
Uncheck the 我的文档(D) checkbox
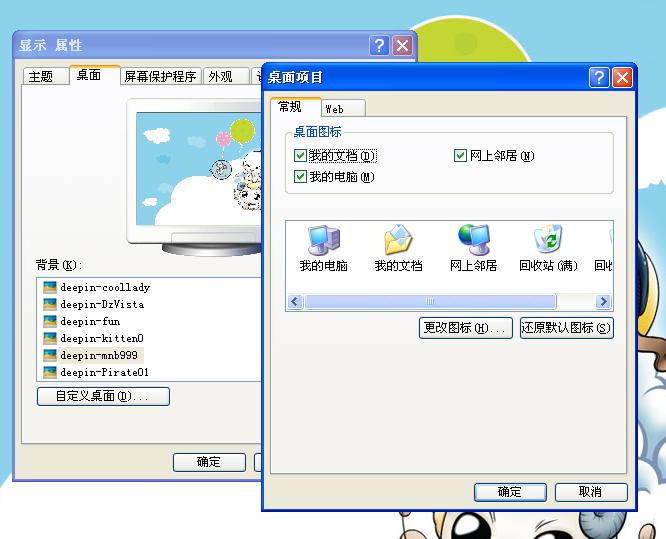click(300, 156)
